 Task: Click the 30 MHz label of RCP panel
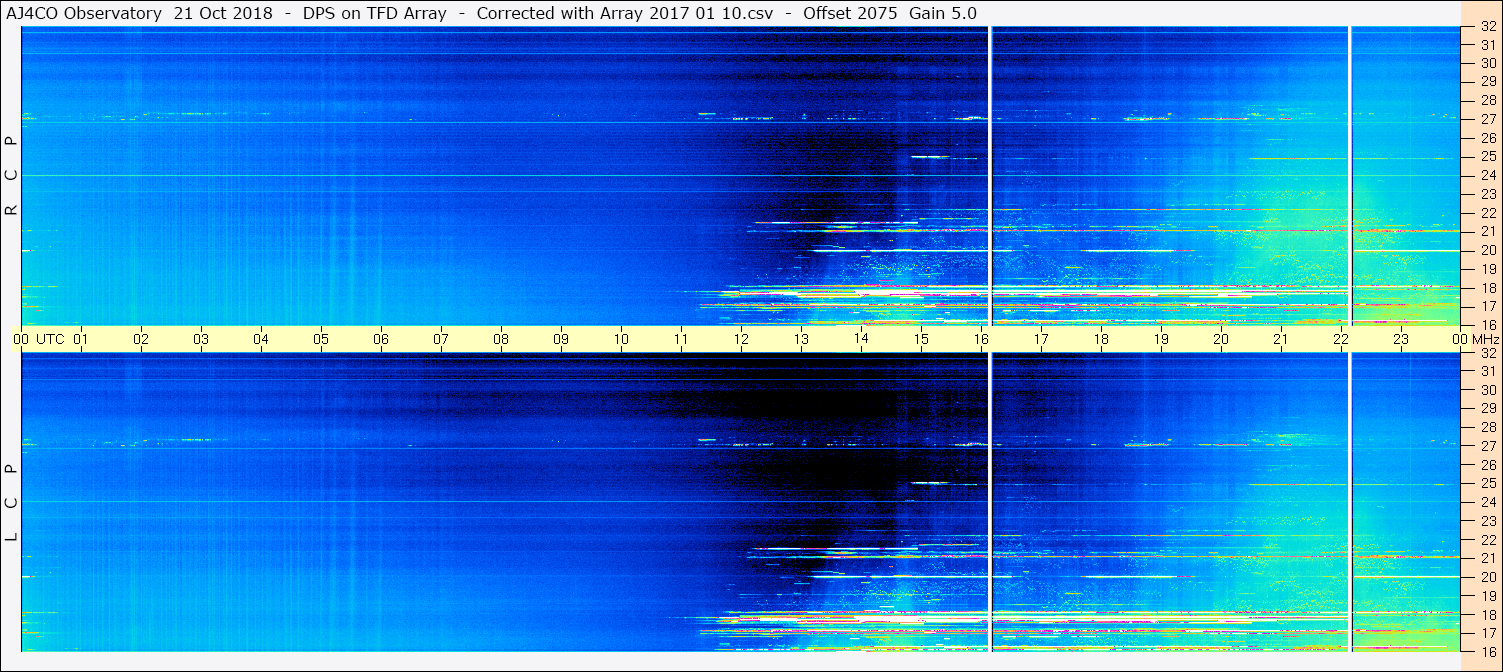pos(1488,63)
